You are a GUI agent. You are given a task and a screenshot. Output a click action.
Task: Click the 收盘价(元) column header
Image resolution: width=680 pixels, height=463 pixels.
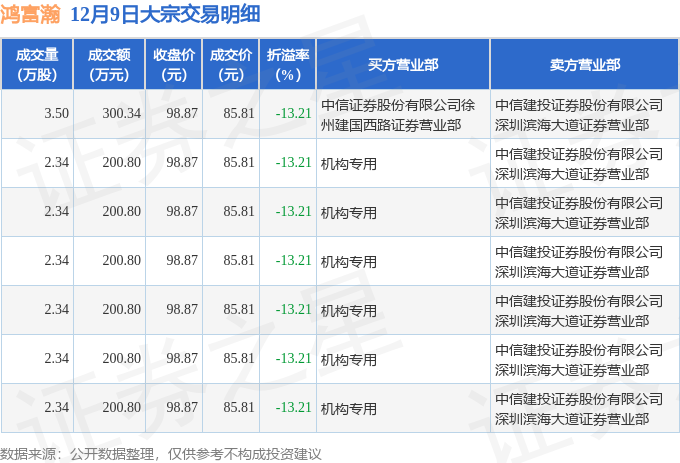(174, 65)
